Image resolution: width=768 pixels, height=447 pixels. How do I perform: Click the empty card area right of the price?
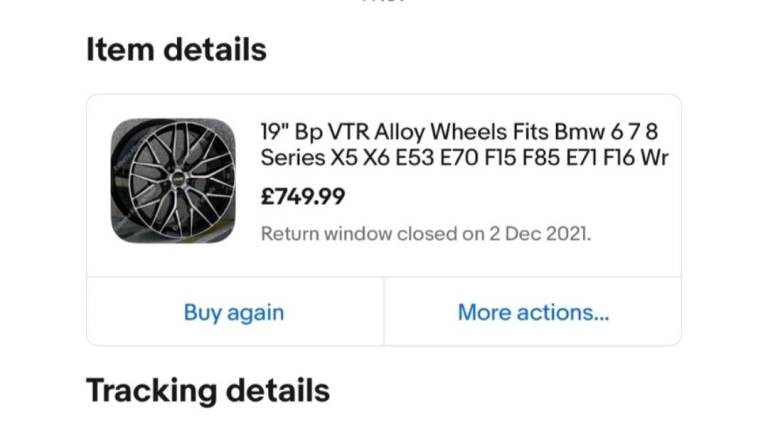[520, 196]
